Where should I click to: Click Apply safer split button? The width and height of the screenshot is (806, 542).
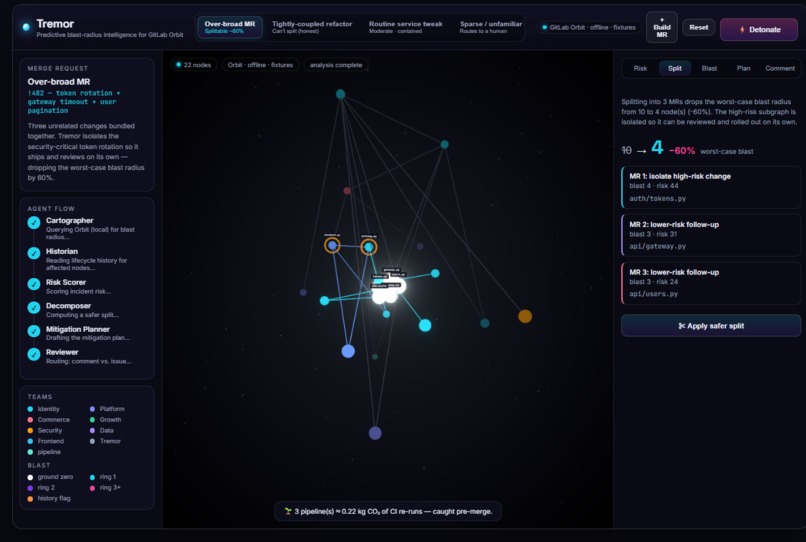tap(711, 326)
